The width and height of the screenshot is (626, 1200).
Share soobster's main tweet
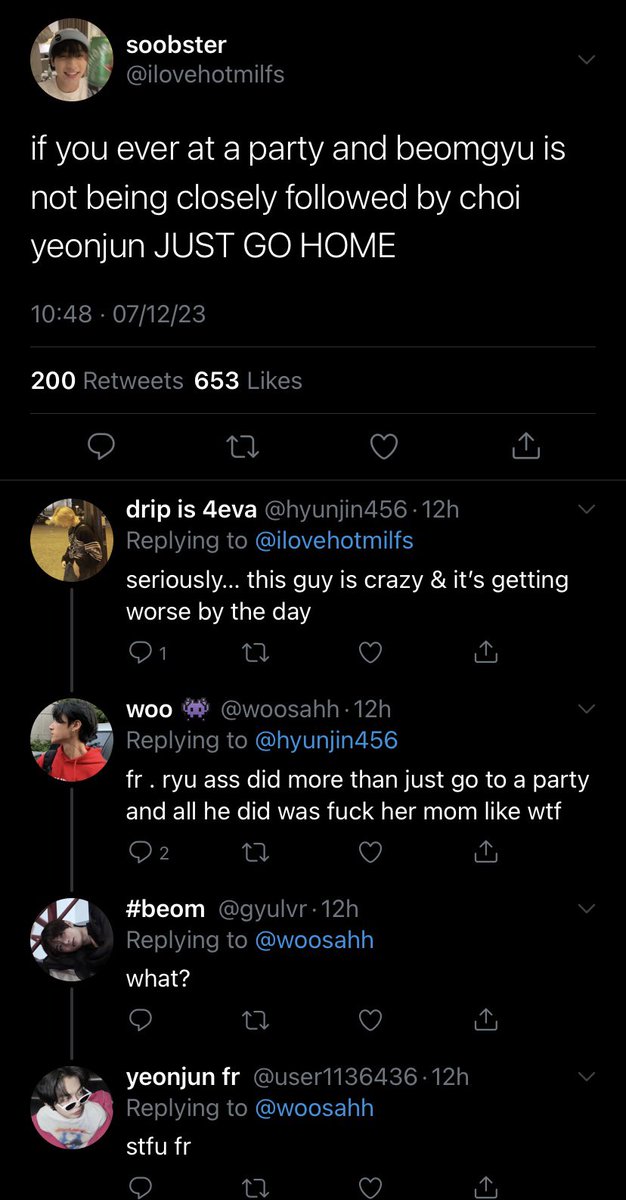[x=526, y=447]
